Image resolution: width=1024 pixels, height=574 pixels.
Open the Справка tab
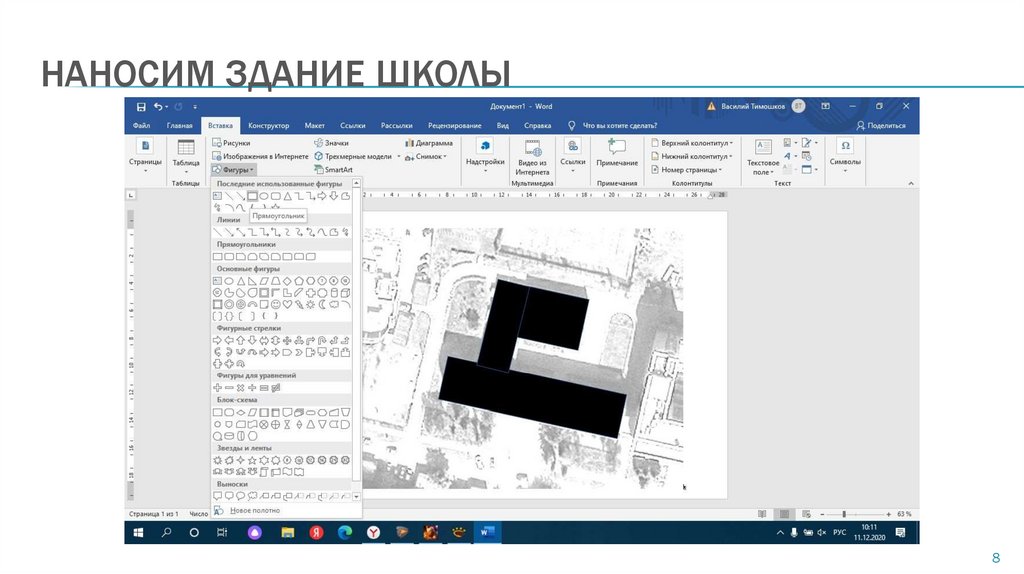537,125
